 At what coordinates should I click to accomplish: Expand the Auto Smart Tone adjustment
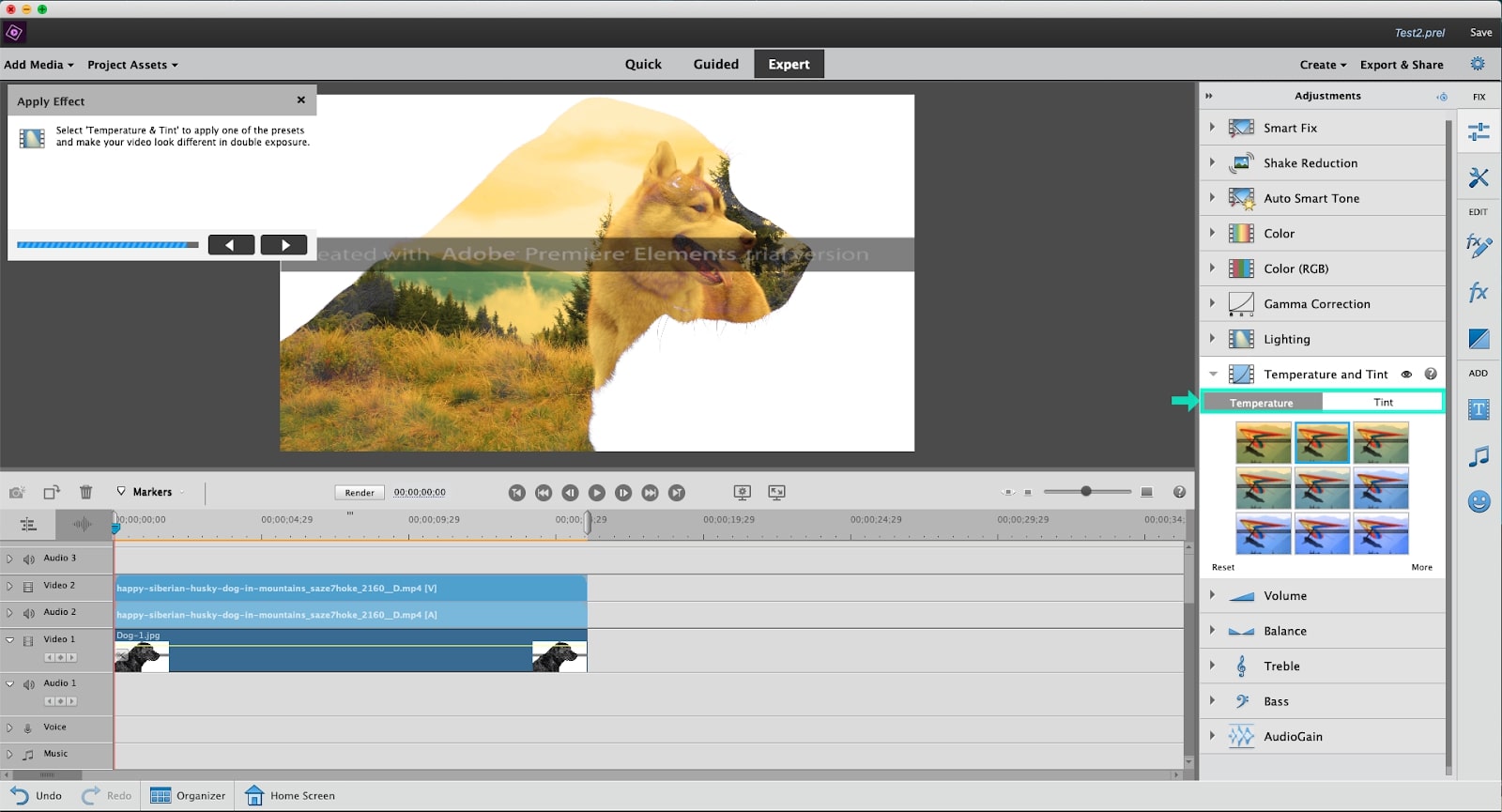(x=1212, y=198)
